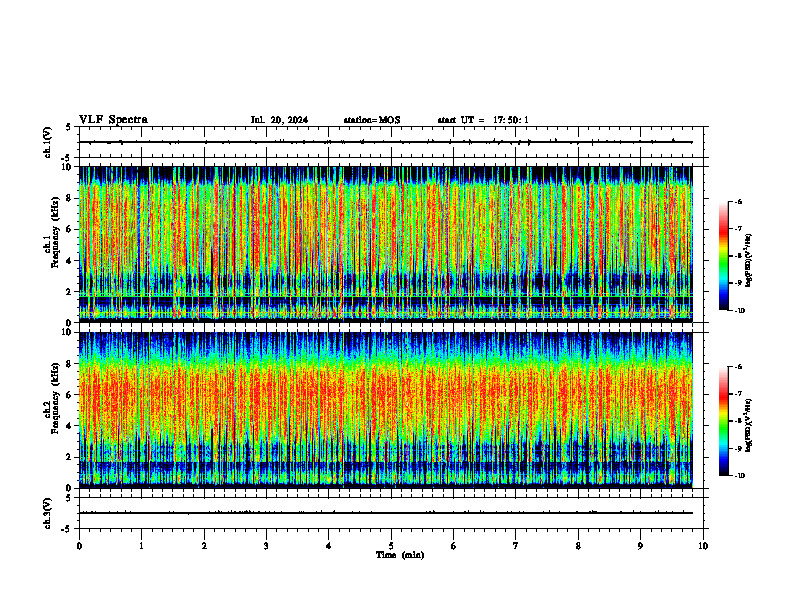Click the "Time (min)" axis label
This screenshot has width=792, height=612.
[400, 555]
